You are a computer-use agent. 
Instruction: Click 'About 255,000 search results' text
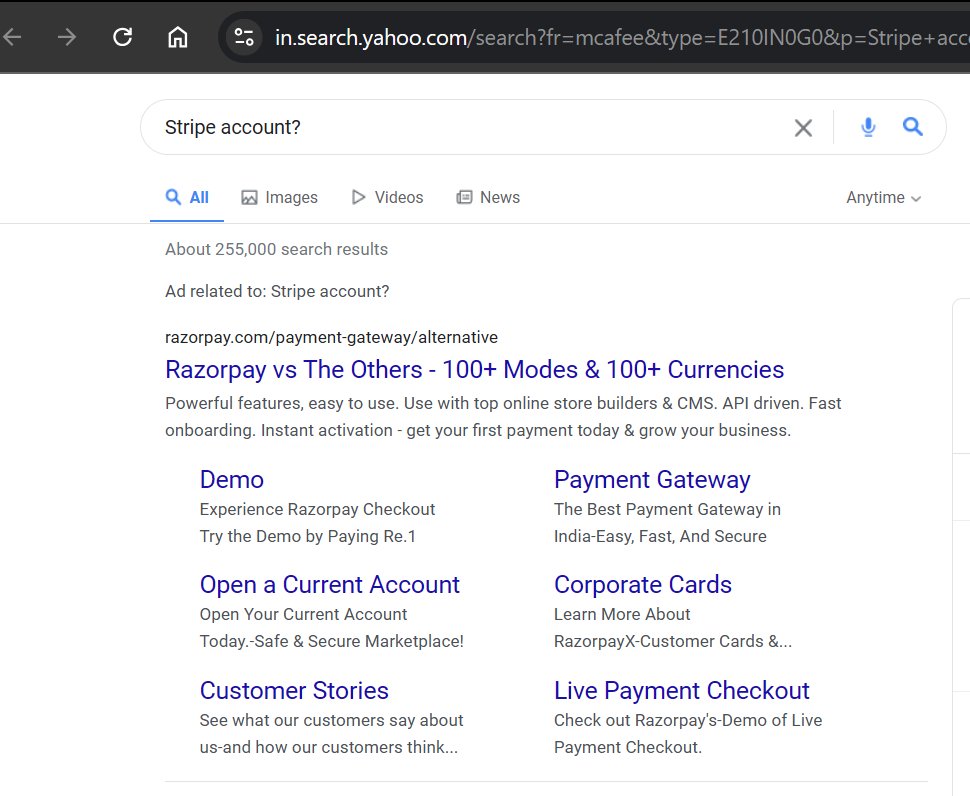click(x=277, y=249)
